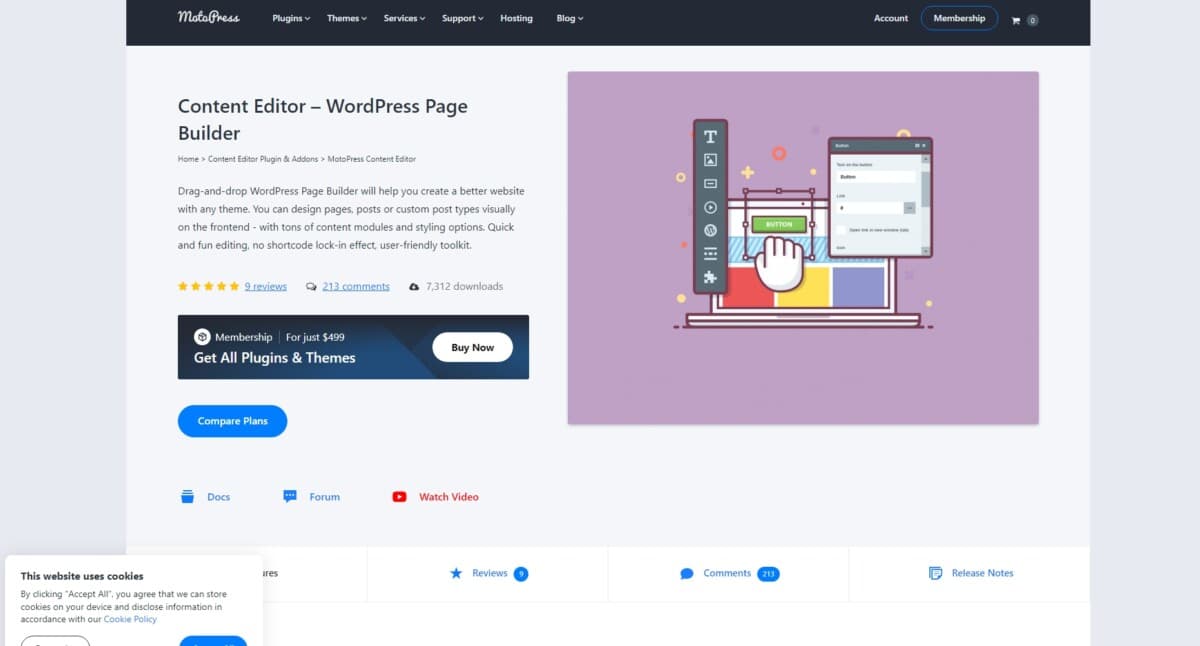
Task: Switch to the Reviews tab
Action: pyautogui.click(x=489, y=573)
